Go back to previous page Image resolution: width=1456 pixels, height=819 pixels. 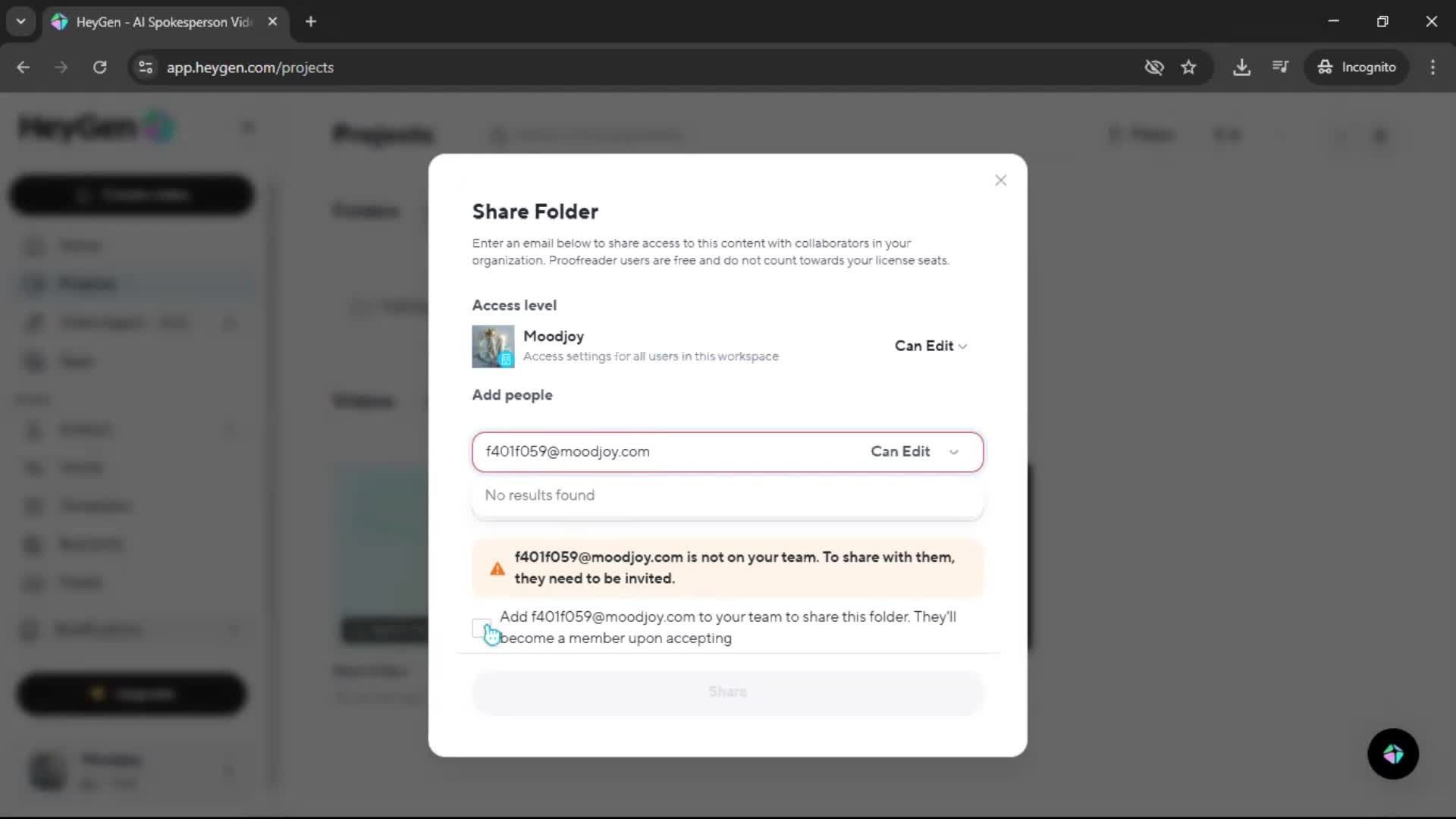pos(24,67)
